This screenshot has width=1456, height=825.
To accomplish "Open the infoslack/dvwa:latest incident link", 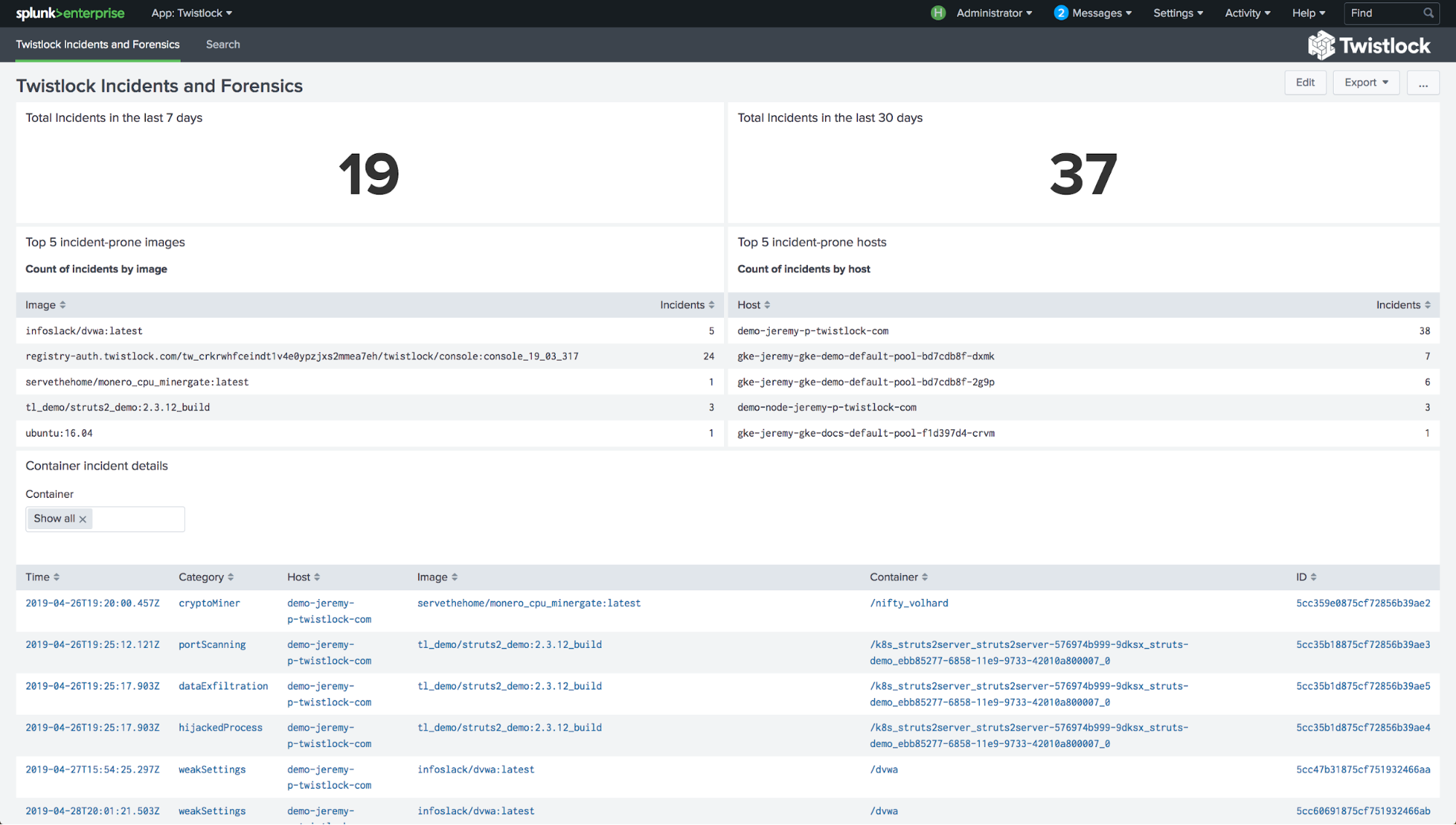I will [476, 769].
